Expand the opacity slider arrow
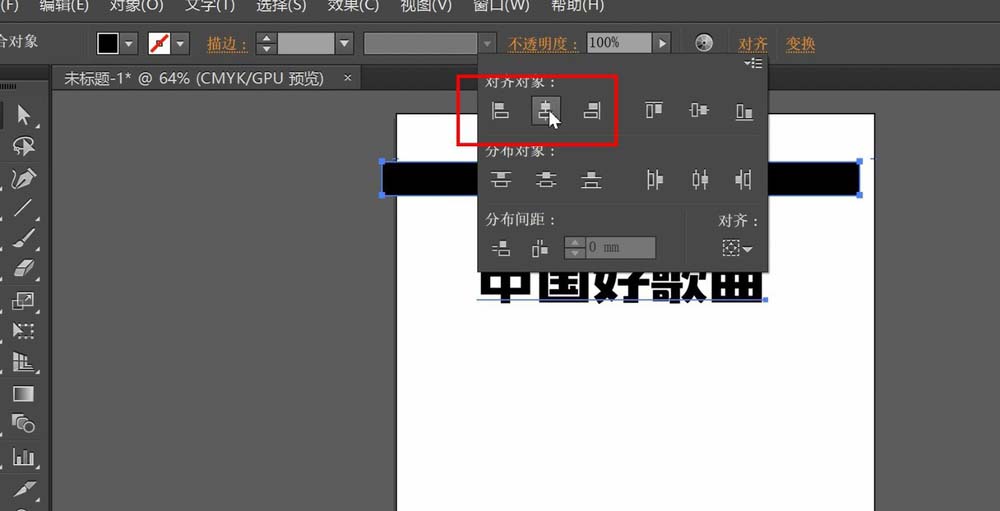 662,43
